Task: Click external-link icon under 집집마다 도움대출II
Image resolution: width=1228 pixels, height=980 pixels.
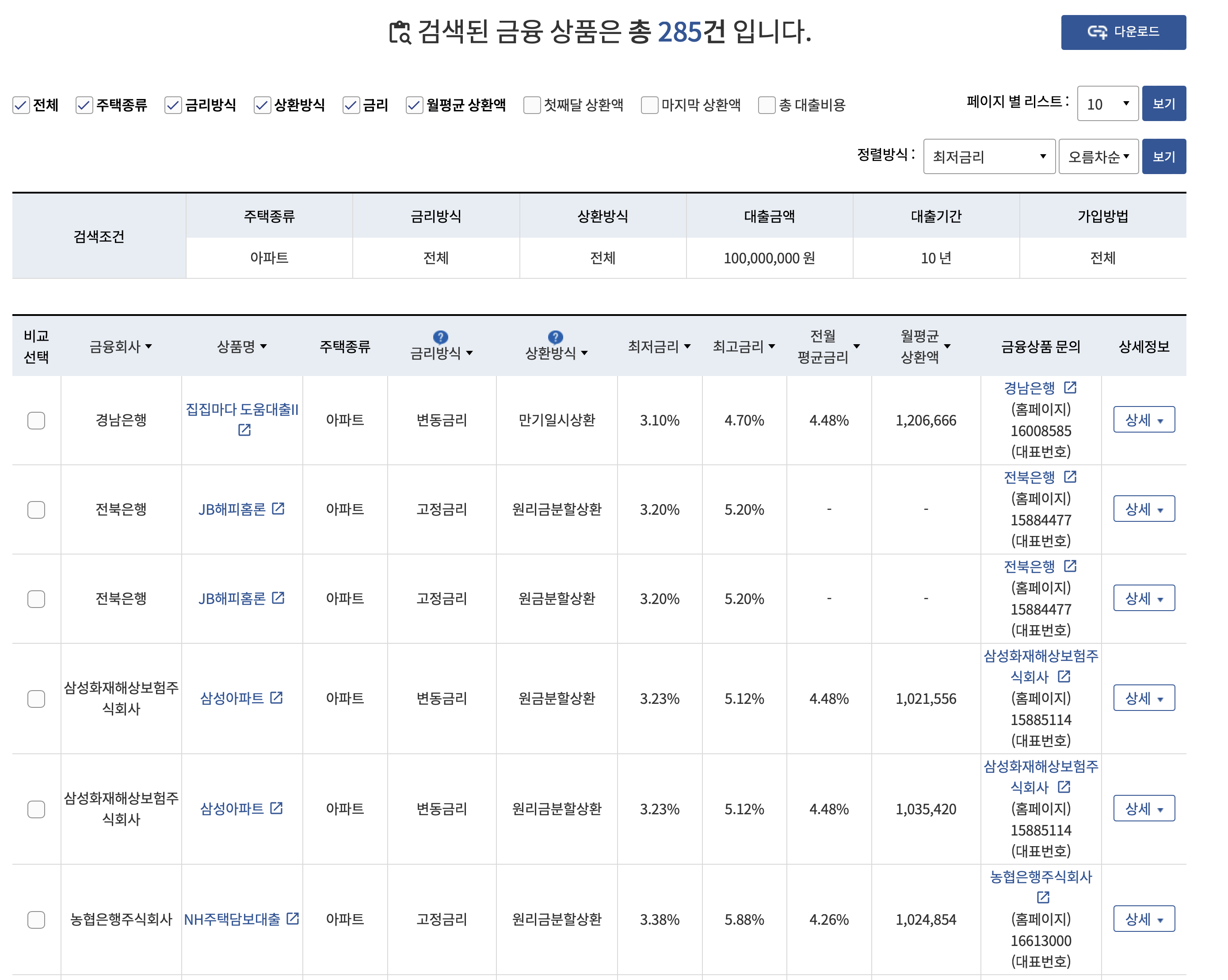Action: [244, 430]
